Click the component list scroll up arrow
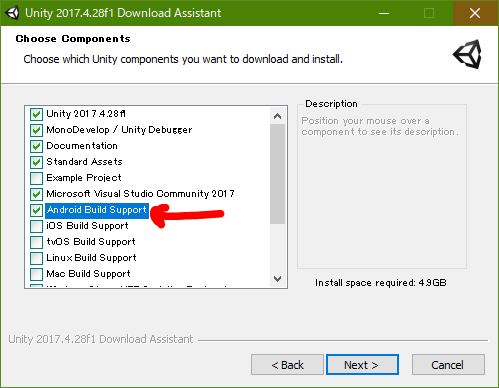 tap(277, 116)
